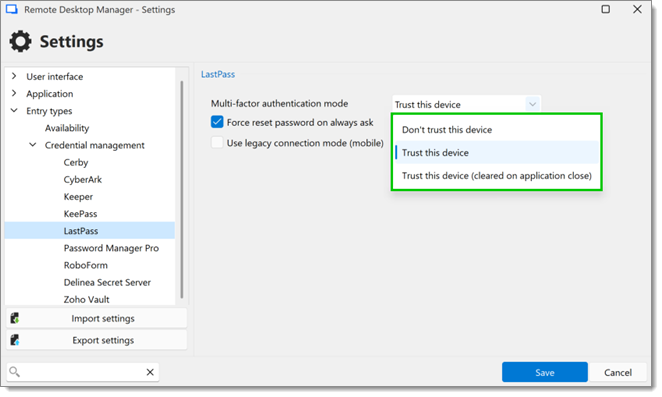Select Keeper in tree

point(78,196)
